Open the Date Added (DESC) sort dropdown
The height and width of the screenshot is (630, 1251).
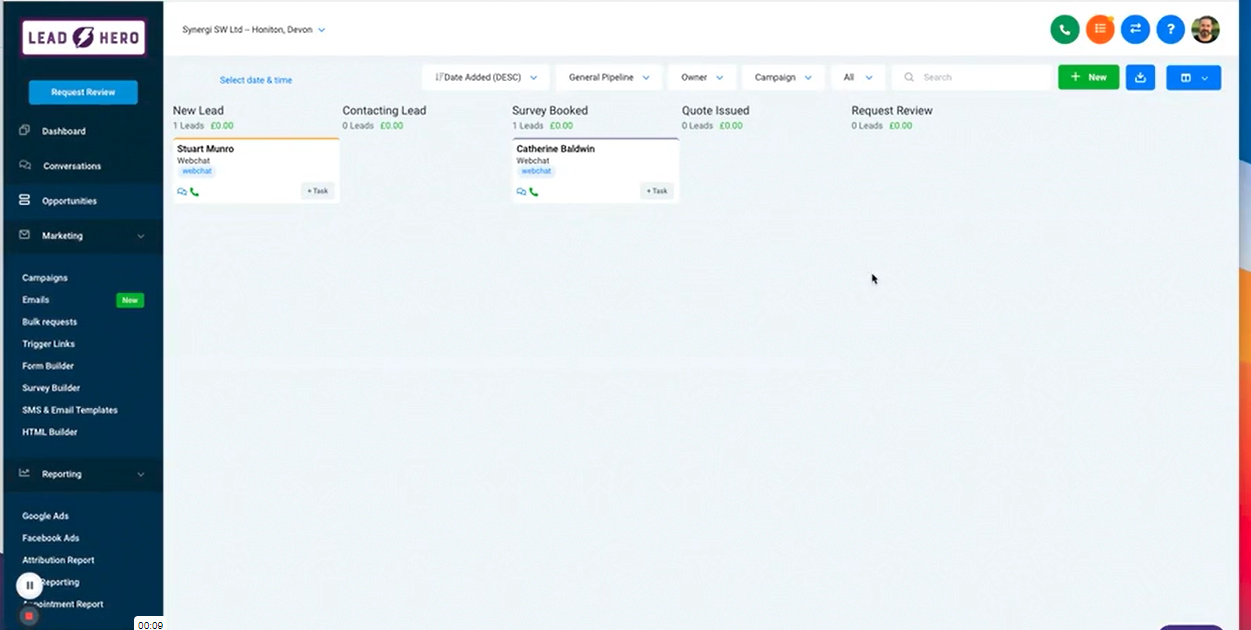coord(486,77)
